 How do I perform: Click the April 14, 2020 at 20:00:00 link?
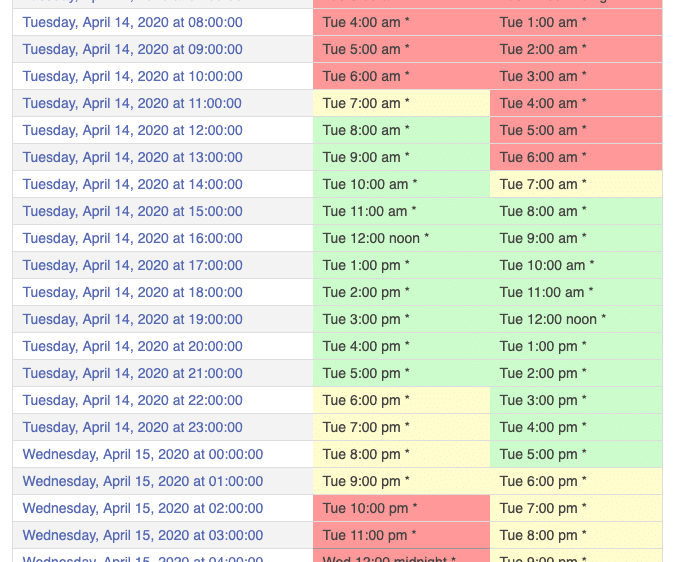tap(132, 346)
